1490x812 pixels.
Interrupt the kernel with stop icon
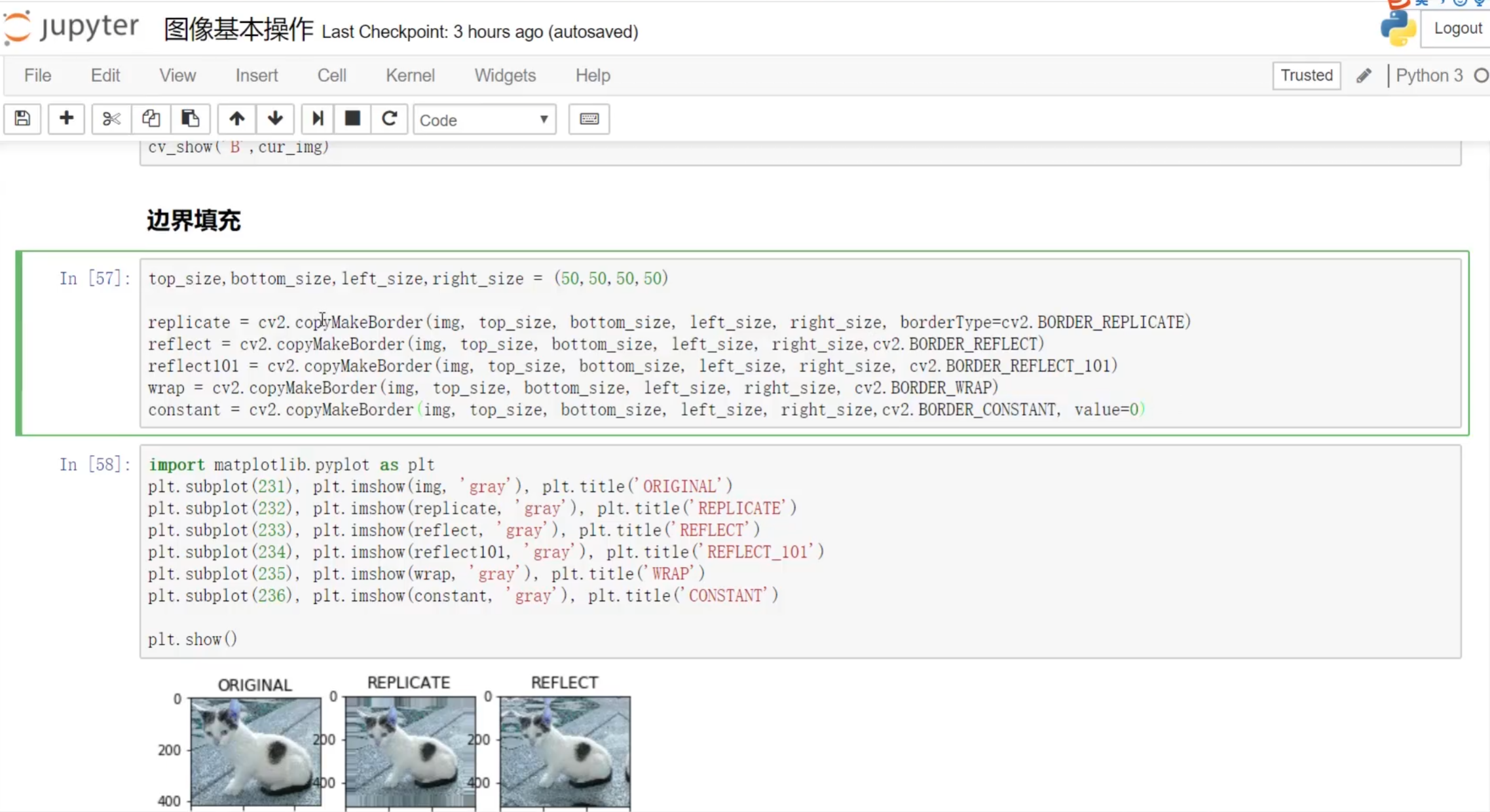pos(352,119)
